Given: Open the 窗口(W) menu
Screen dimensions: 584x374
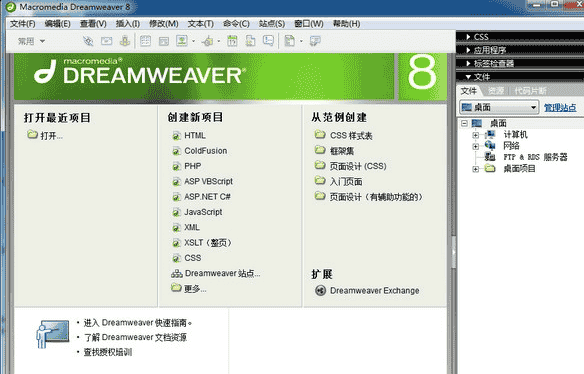Looking at the screenshot, I should pos(309,24).
